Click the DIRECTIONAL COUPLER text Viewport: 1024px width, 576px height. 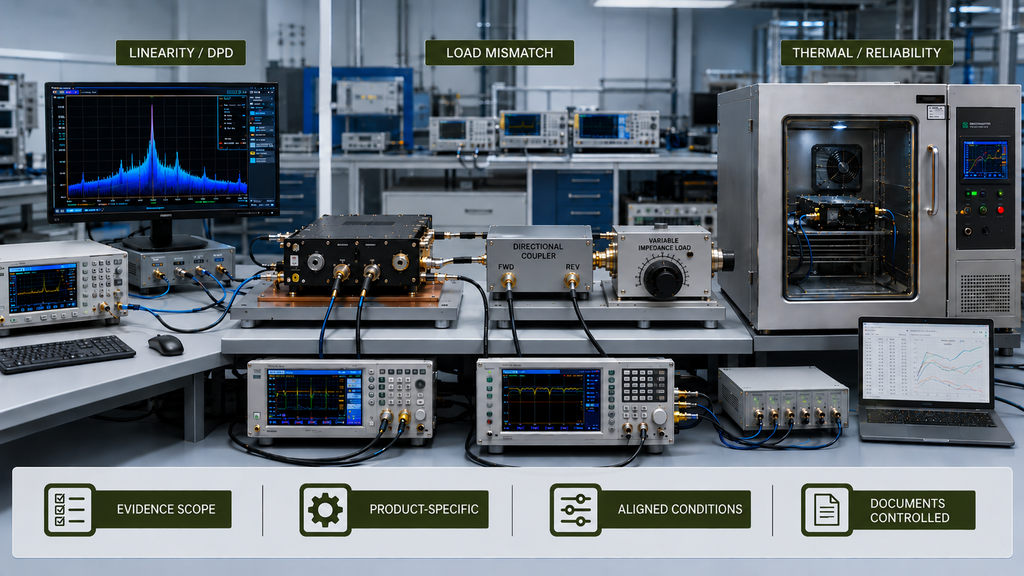click(537, 251)
